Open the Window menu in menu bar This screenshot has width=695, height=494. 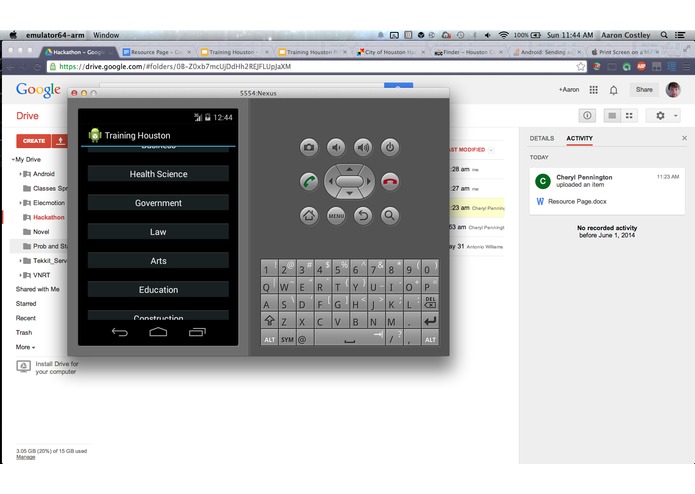point(106,35)
